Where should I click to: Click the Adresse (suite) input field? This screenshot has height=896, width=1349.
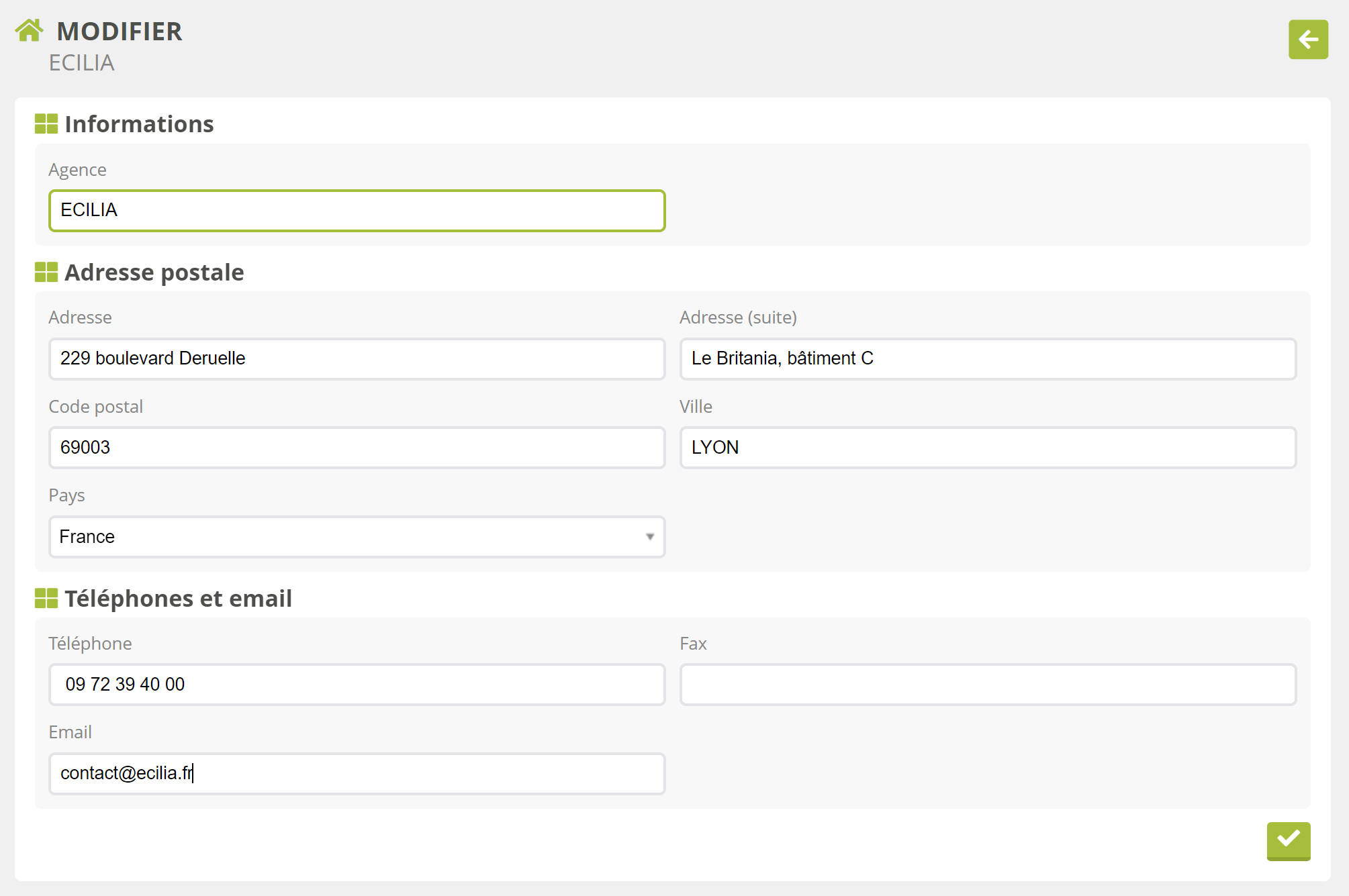pos(987,359)
